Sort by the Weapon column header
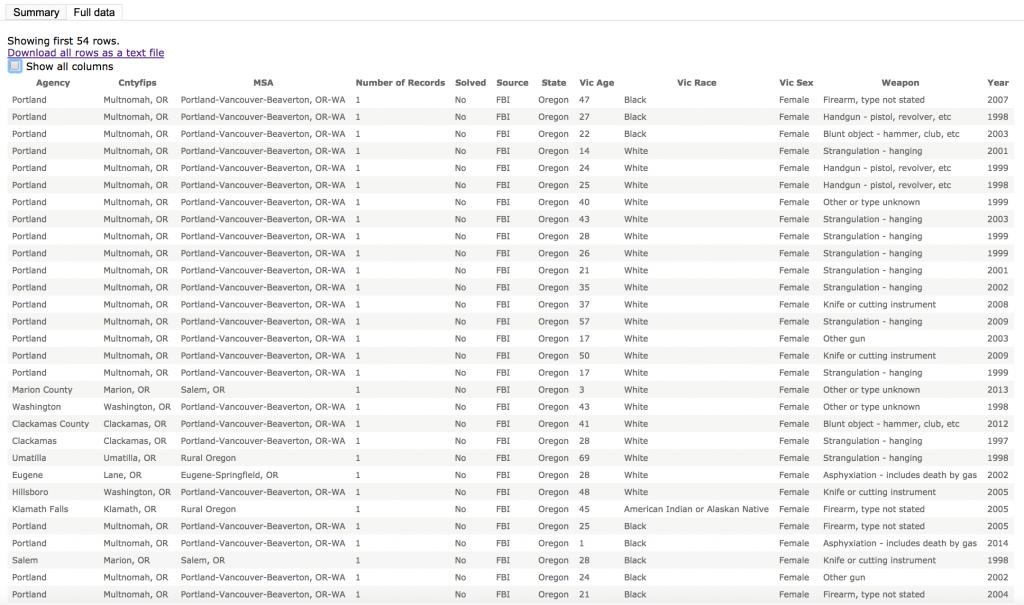This screenshot has height=605, width=1024. coord(900,83)
